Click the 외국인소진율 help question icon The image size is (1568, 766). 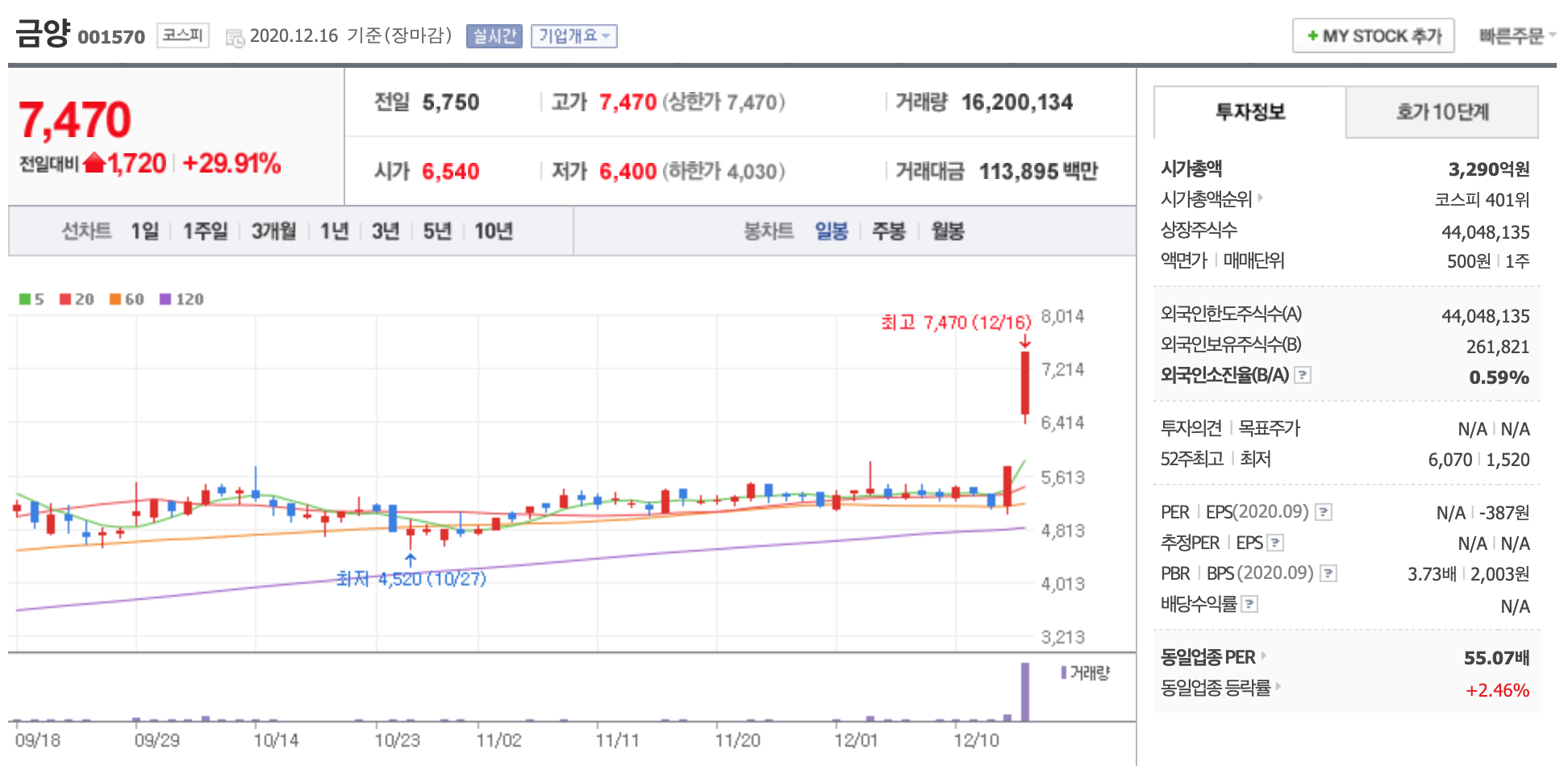(1302, 375)
